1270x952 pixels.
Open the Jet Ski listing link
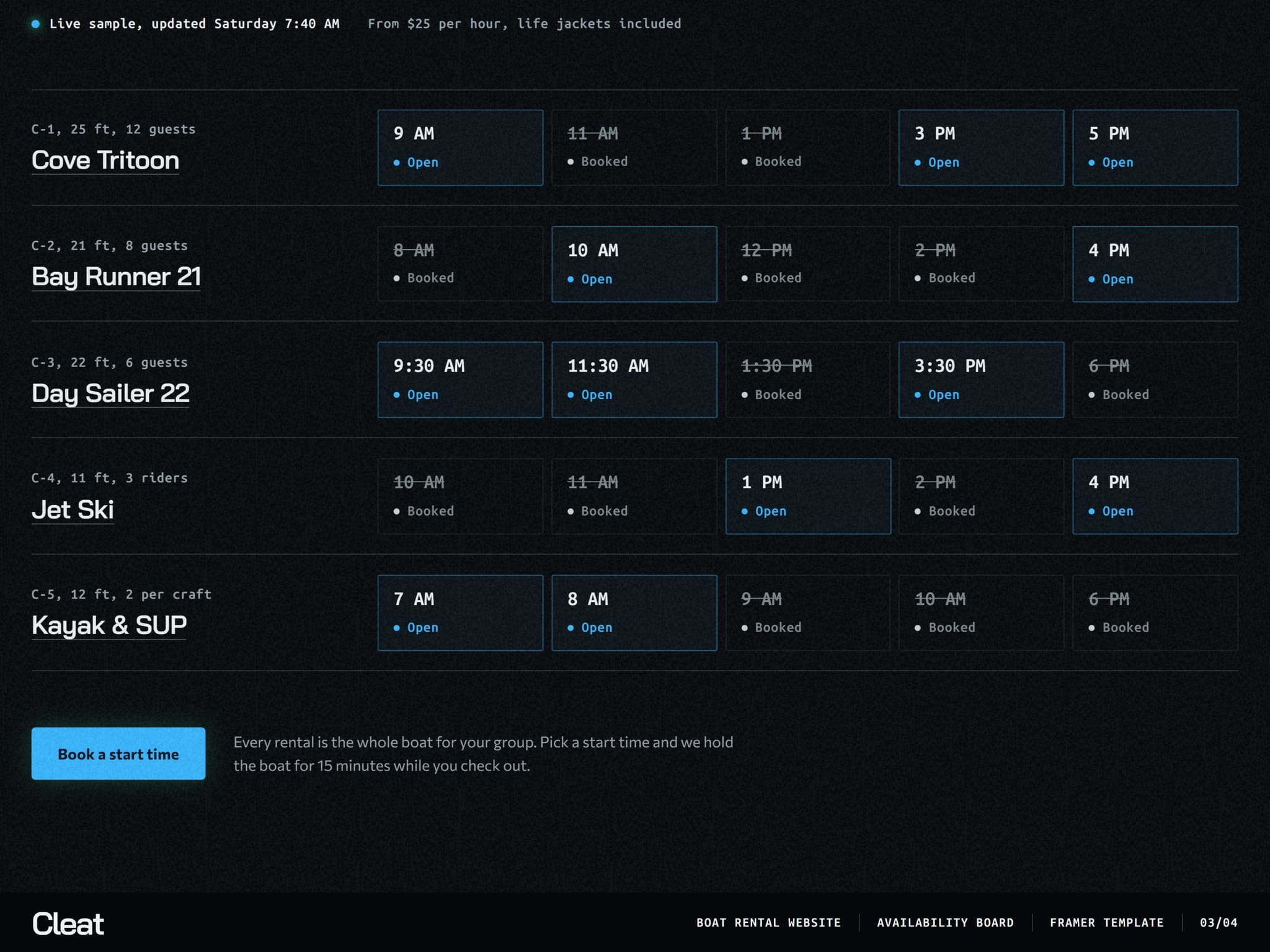[73, 509]
